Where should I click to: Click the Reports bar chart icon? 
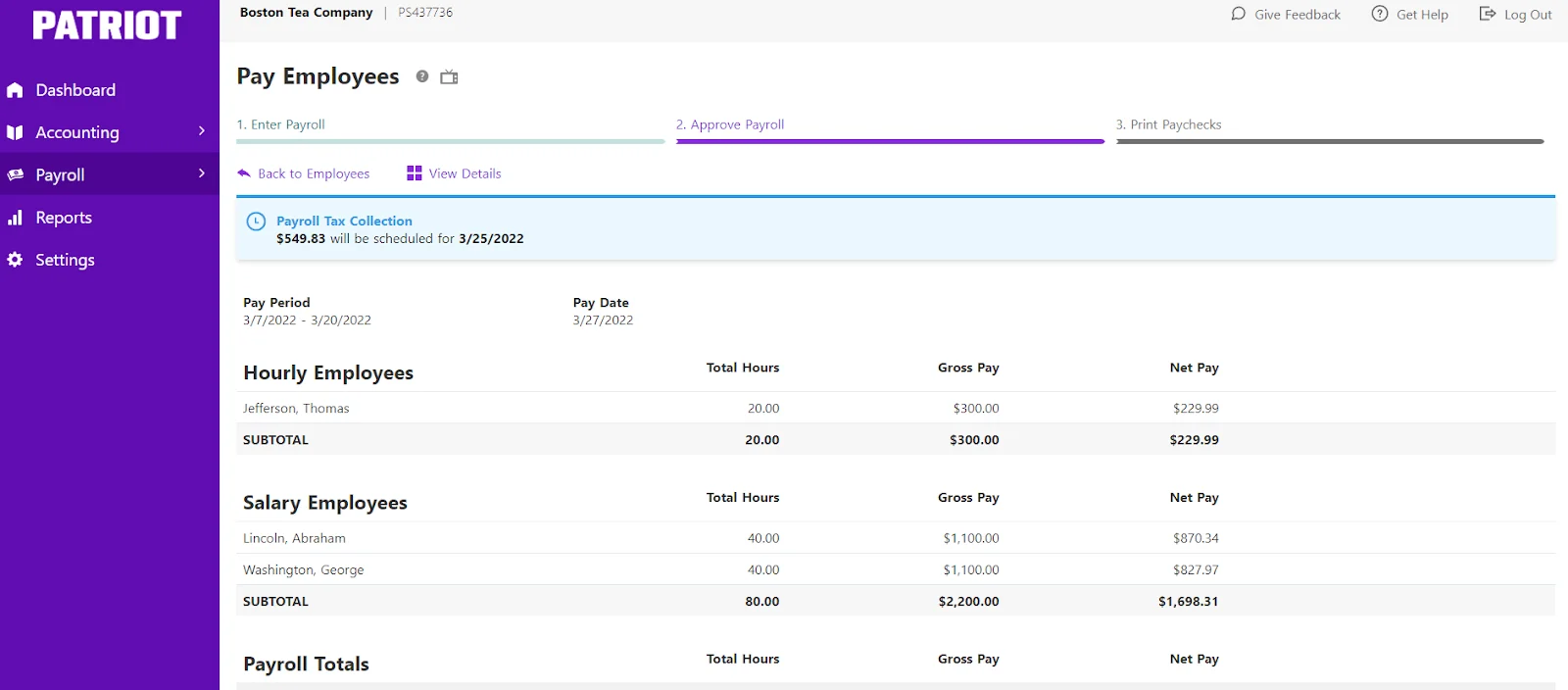pos(15,218)
